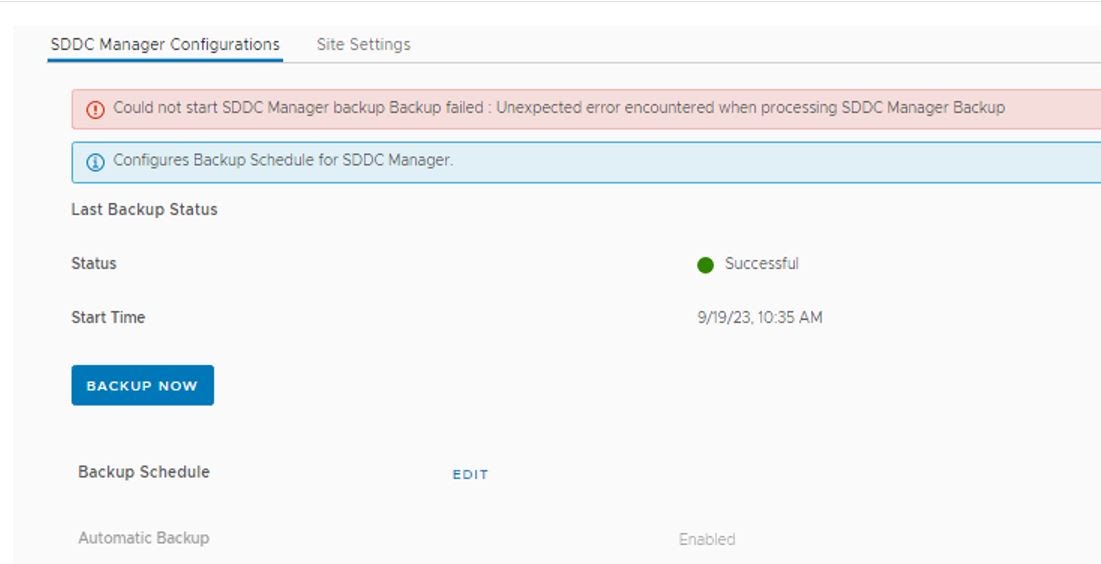Select the 9/19/23, 10:35 AM timestamp

coord(759,317)
